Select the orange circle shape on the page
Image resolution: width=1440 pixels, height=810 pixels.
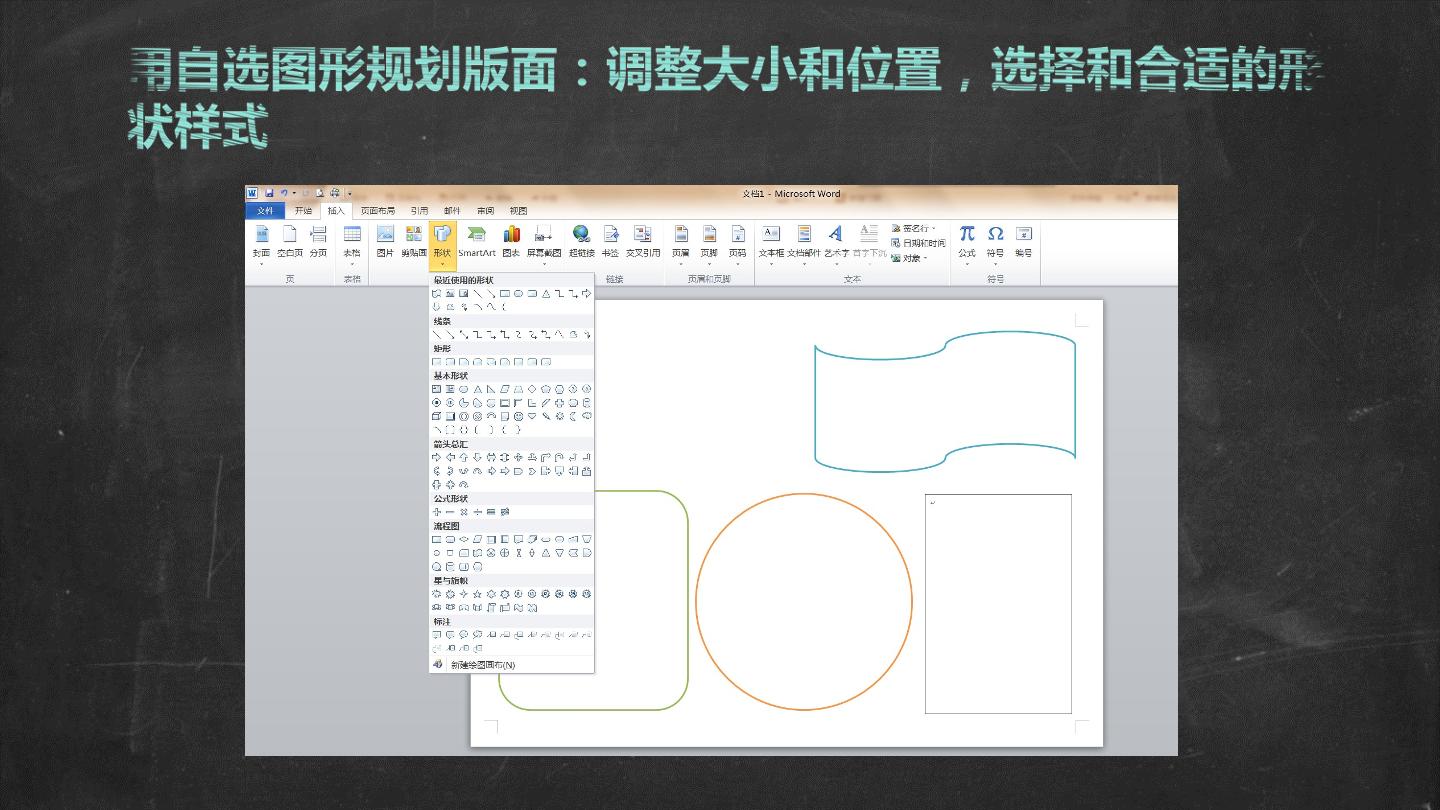pyautogui.click(x=804, y=602)
